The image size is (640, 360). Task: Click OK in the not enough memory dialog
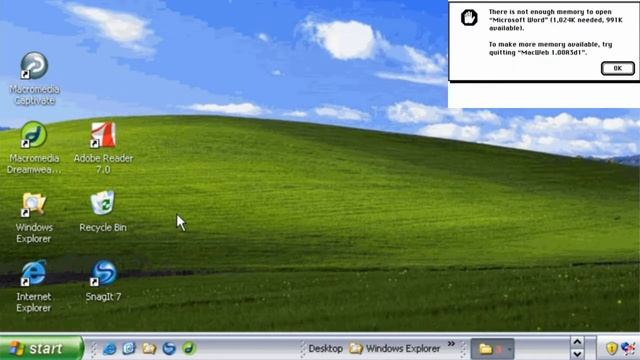[x=618, y=68]
